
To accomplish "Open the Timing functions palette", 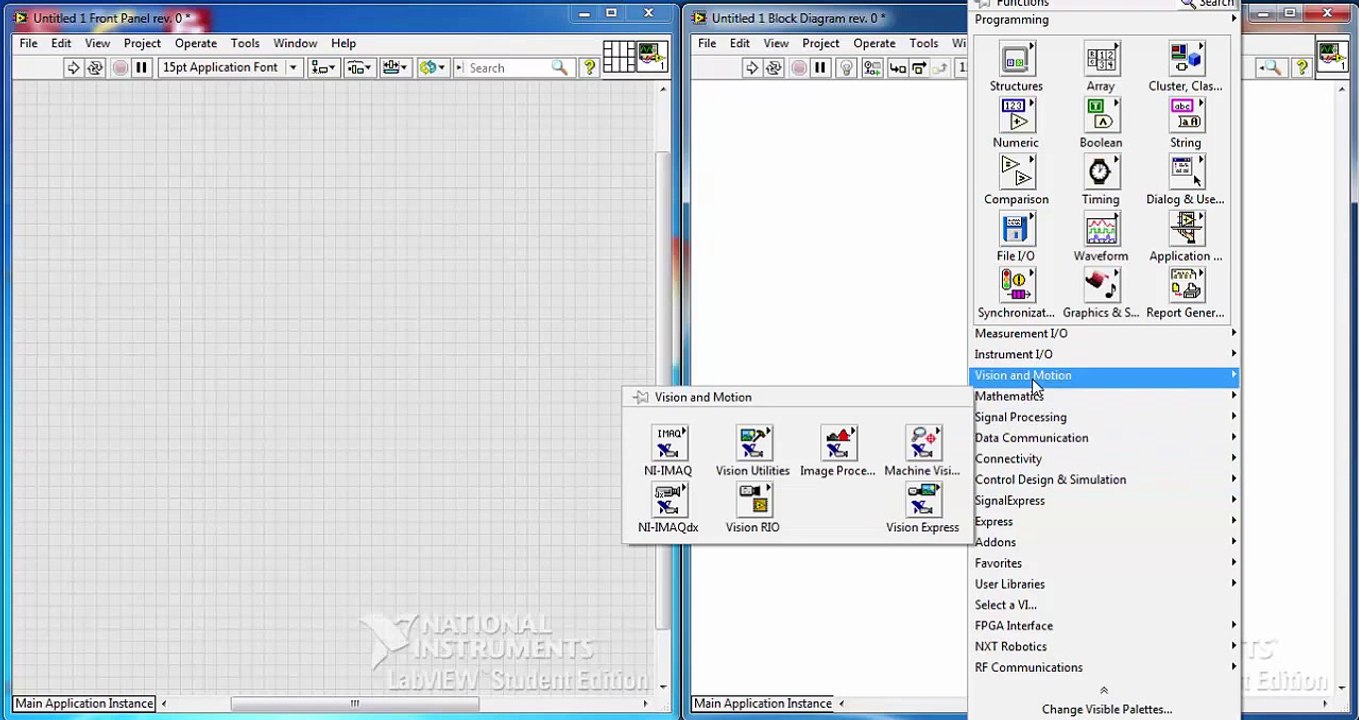I will (x=1101, y=173).
